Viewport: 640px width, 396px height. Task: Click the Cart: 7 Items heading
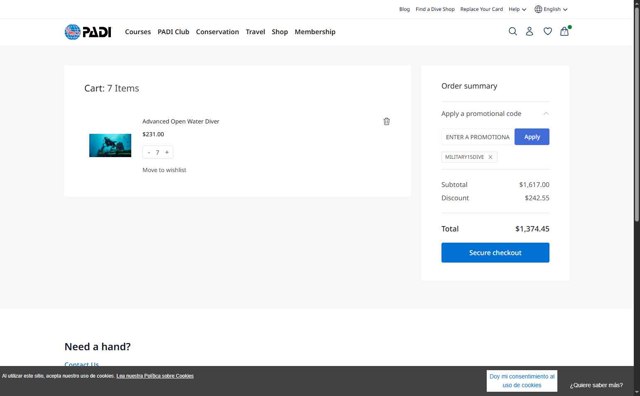click(111, 88)
